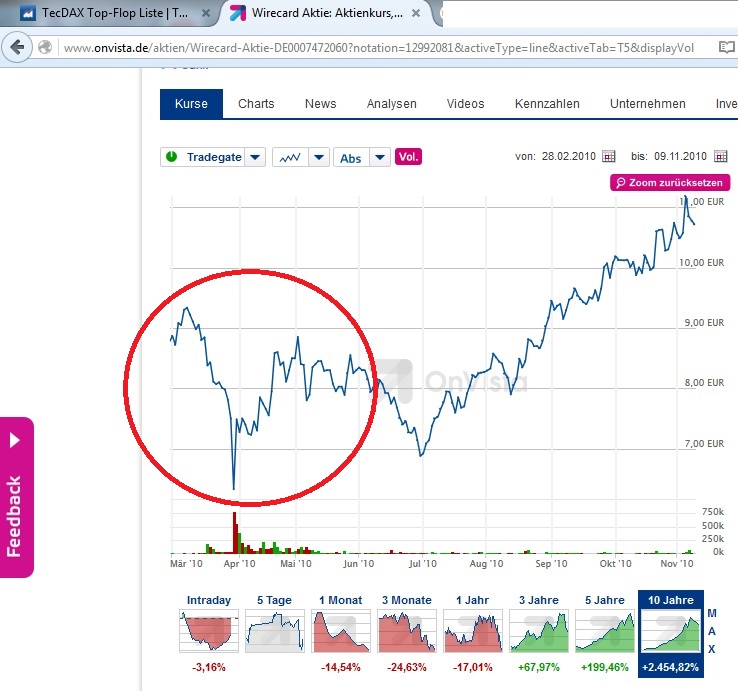Open the Kennzahlen tab
The height and width of the screenshot is (691, 738).
tap(547, 104)
